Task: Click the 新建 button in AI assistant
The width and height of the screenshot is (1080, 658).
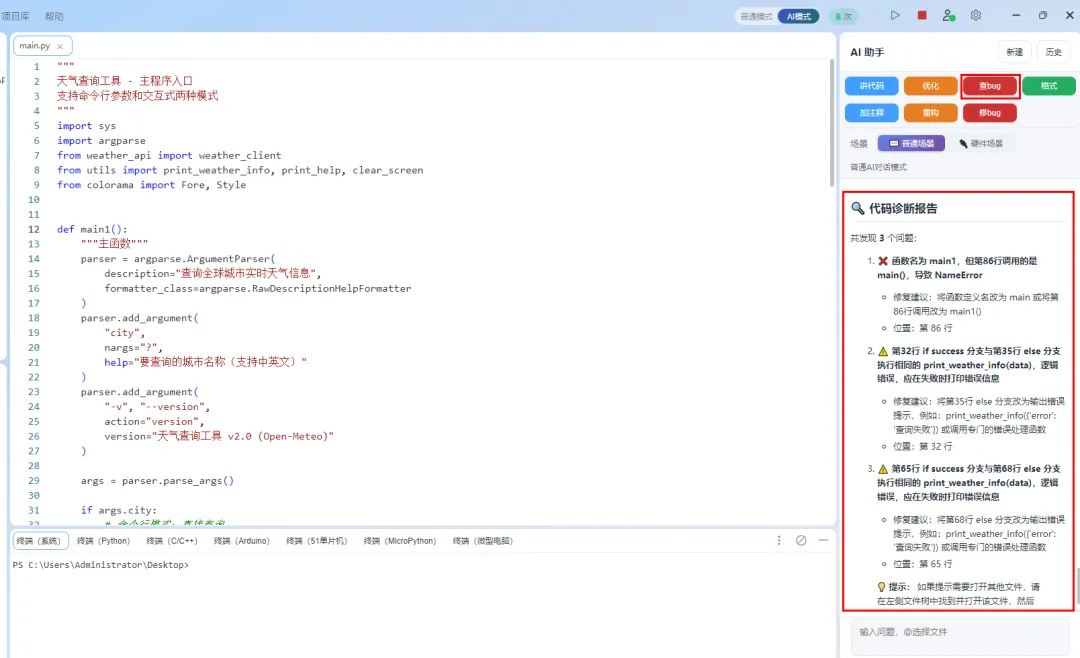Action: 1015,52
